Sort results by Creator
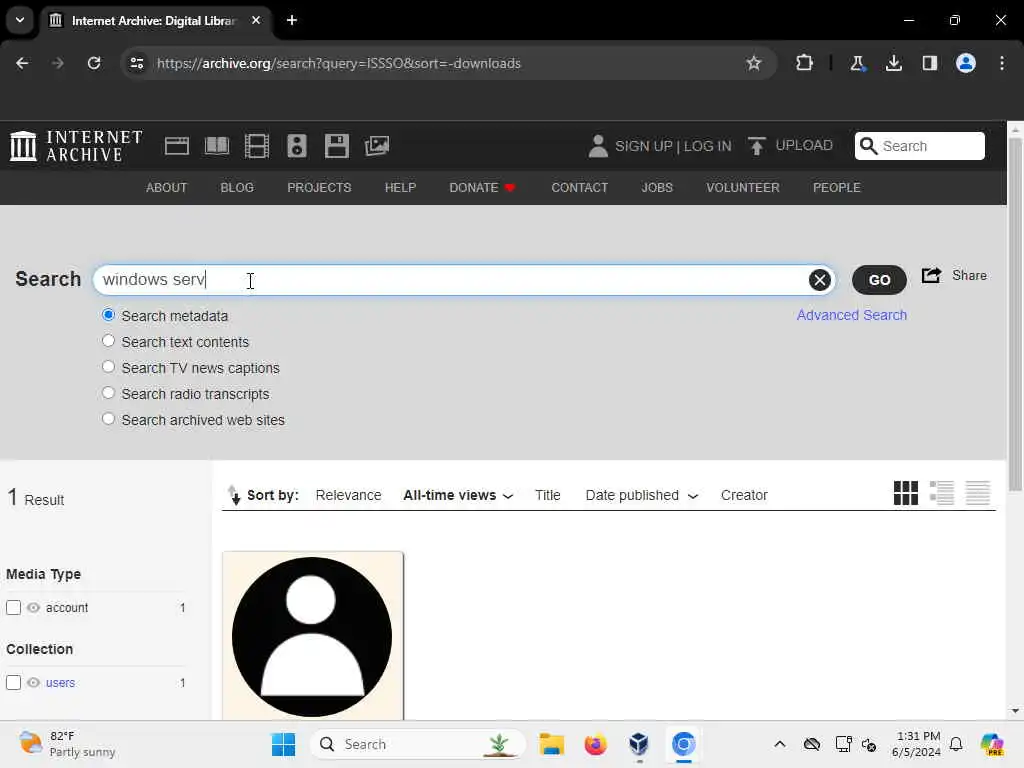This screenshot has width=1024, height=768. 744,496
